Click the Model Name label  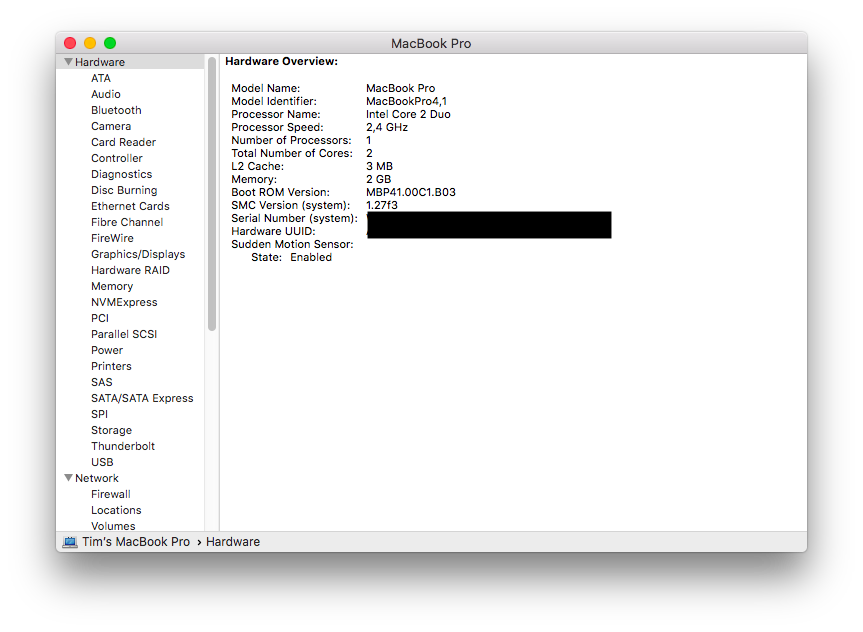coord(265,88)
